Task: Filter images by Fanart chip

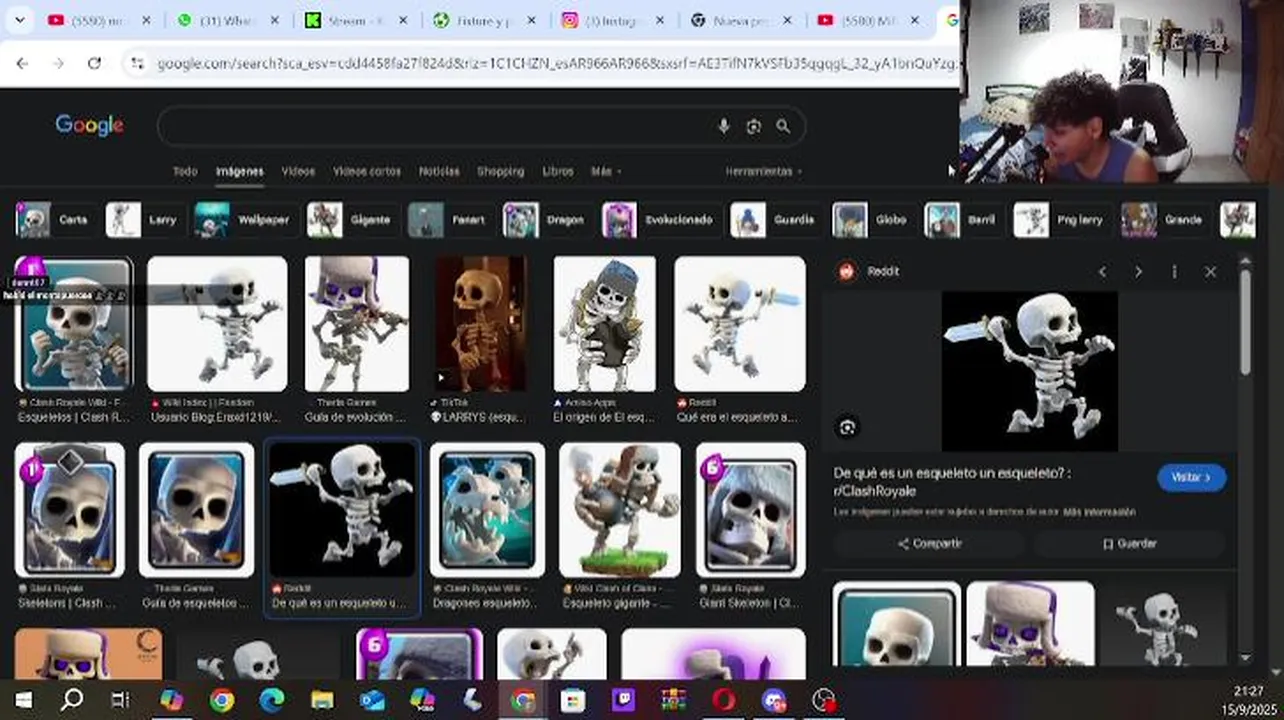Action: [x=449, y=220]
